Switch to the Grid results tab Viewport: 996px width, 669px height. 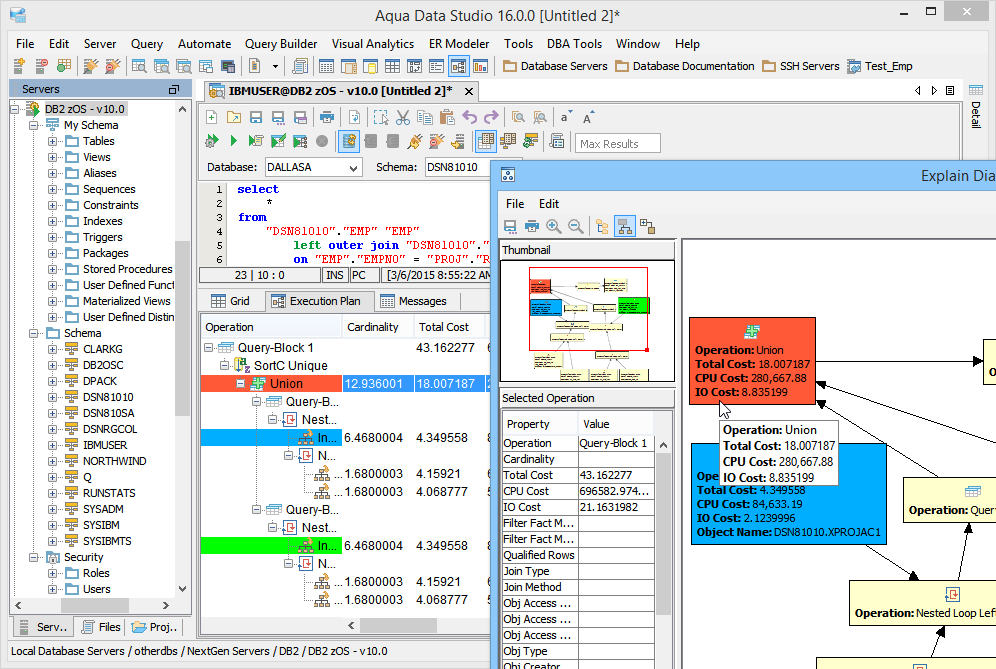[231, 301]
